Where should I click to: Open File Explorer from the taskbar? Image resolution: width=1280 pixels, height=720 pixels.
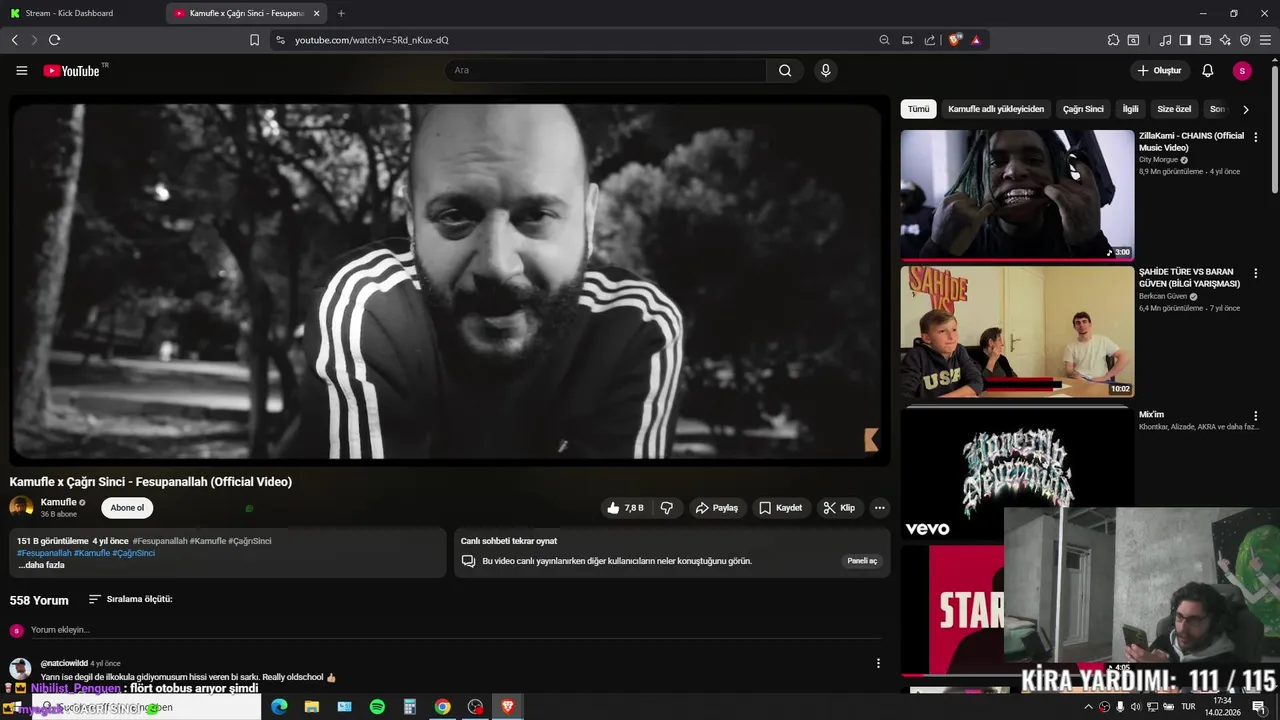pos(312,707)
